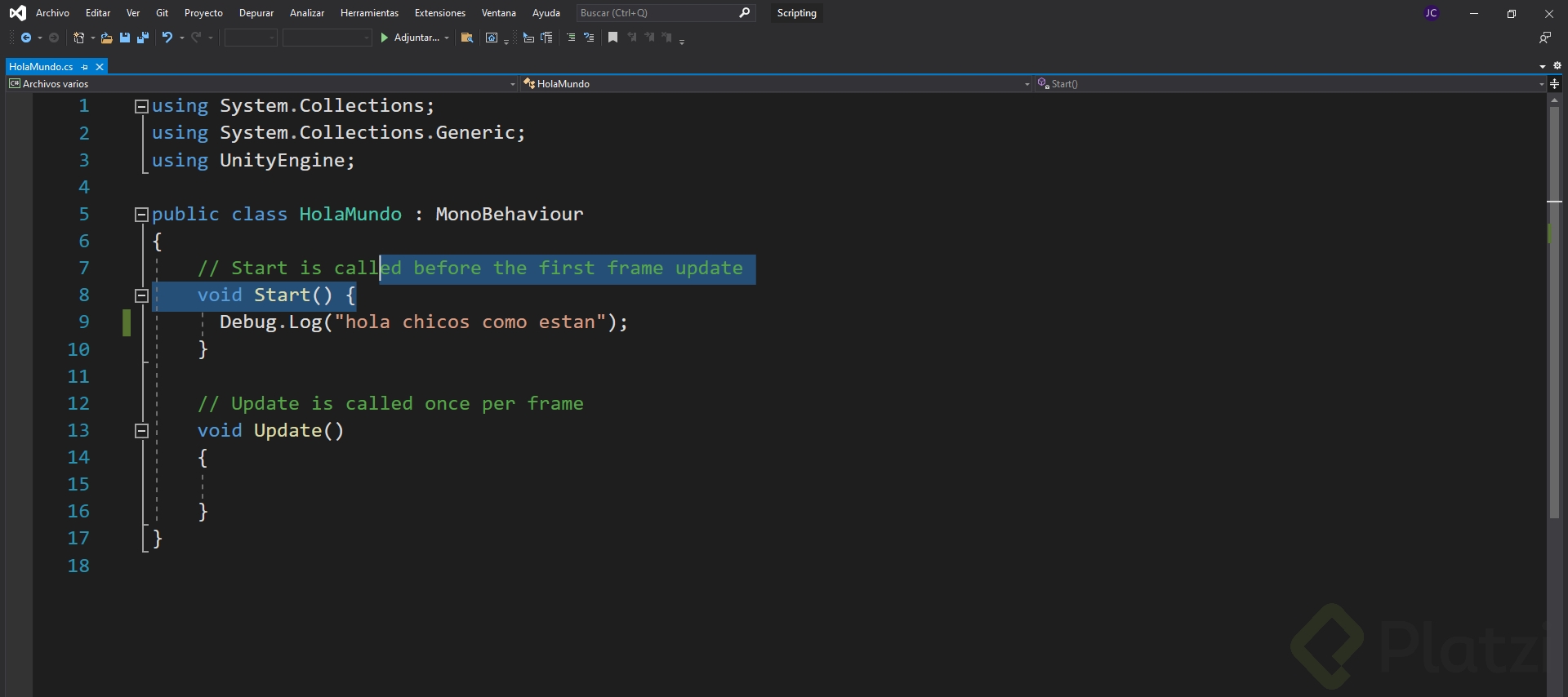Image resolution: width=1568 pixels, height=697 pixels.
Task: Open a file with the folder icon
Action: pyautogui.click(x=106, y=38)
